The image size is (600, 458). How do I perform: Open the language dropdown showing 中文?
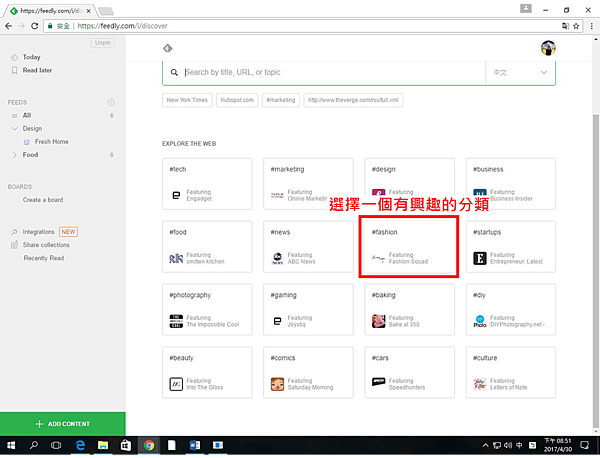(x=520, y=72)
